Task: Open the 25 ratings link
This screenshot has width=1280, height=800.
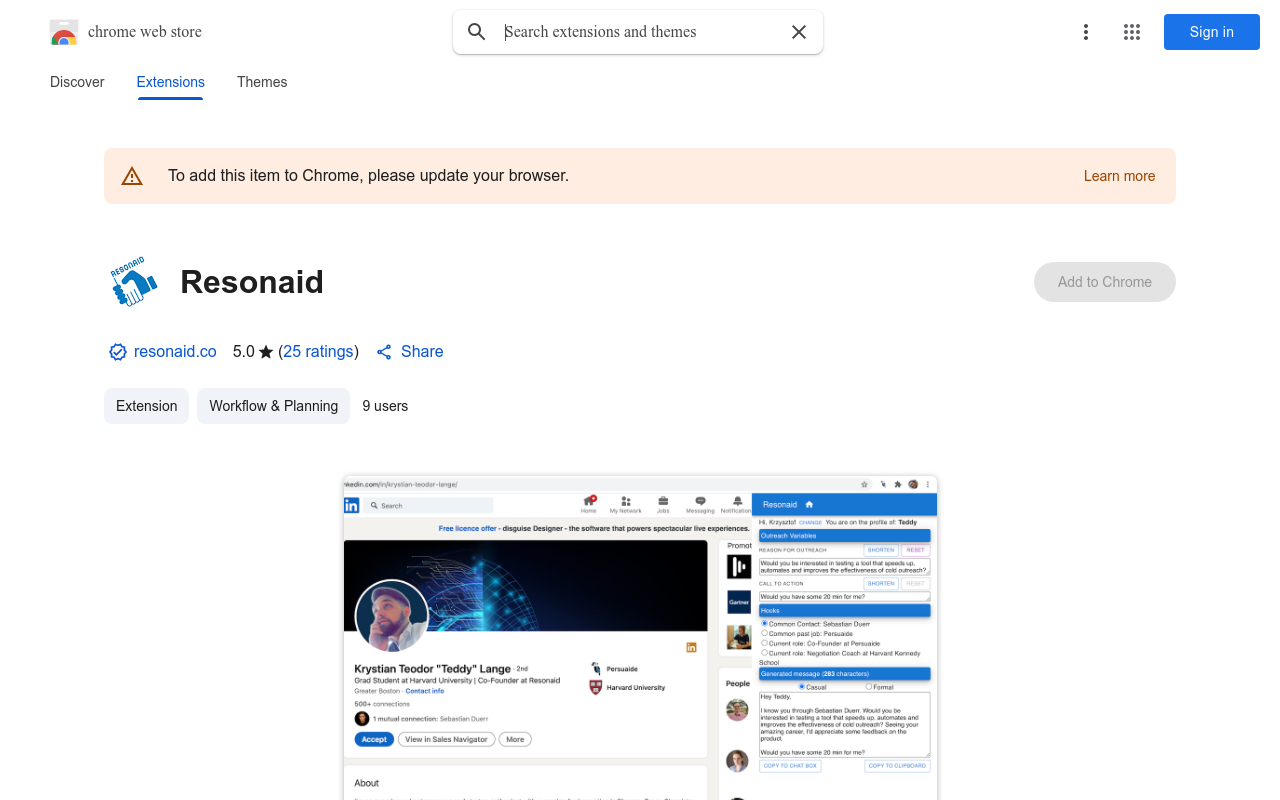Action: (x=318, y=352)
